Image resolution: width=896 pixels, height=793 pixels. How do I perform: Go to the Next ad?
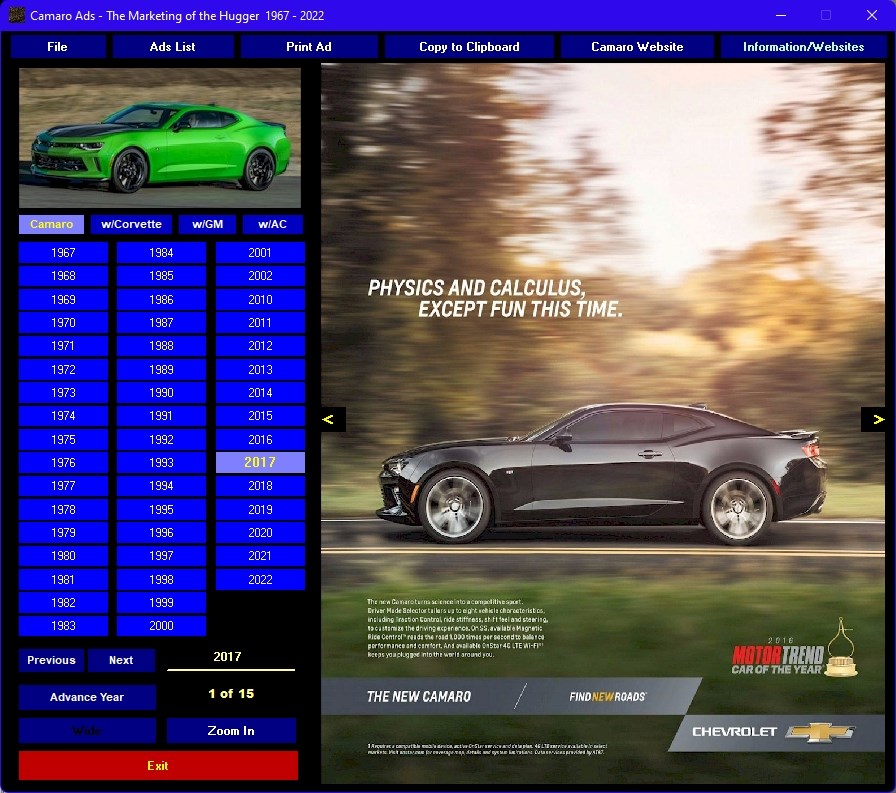121,660
